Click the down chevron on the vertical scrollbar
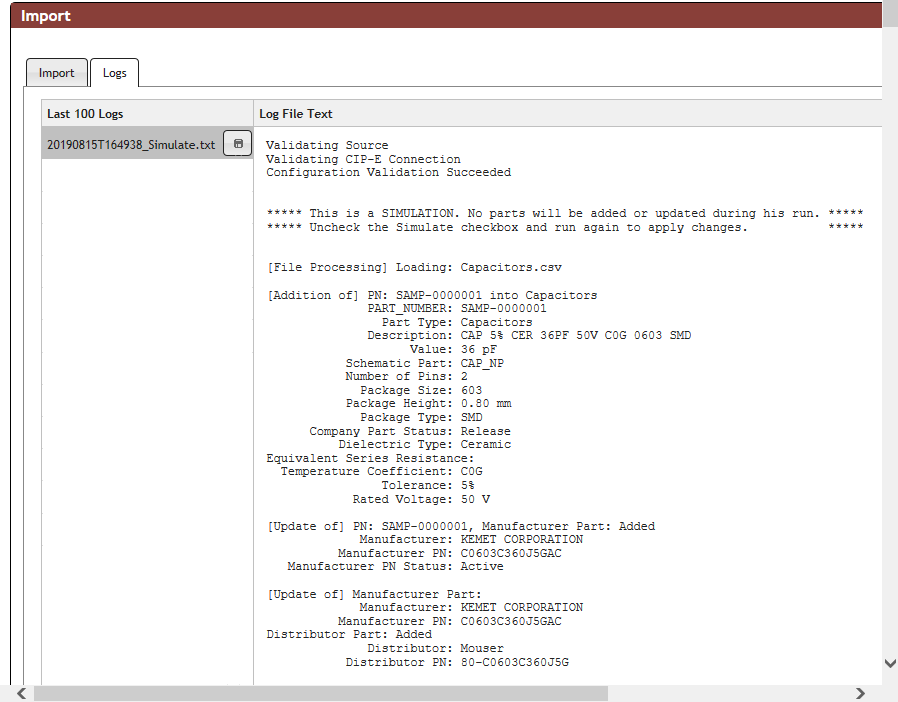This screenshot has height=702, width=898. (890, 663)
